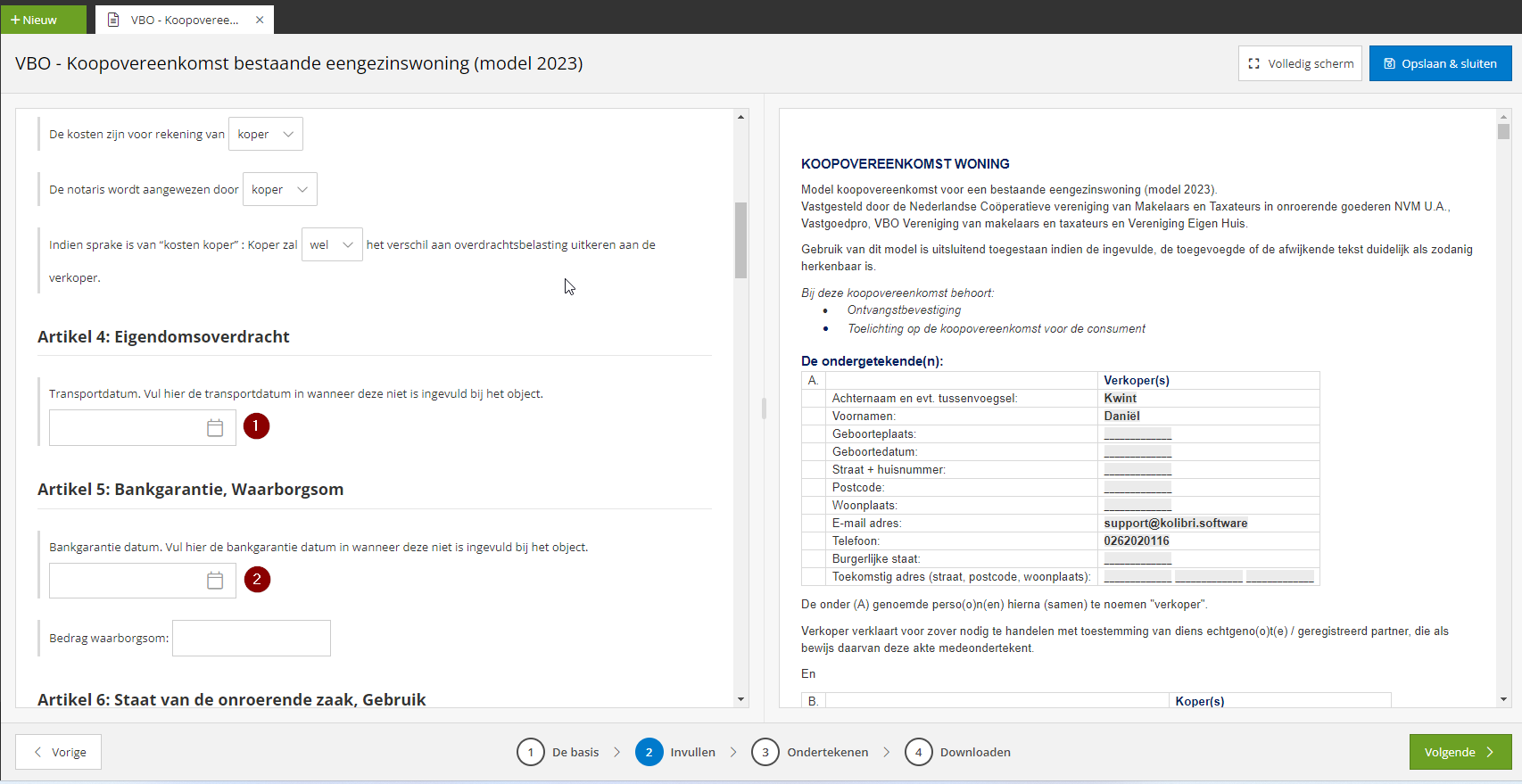
Task: Click 'Daniël' first name in preview table
Action: pos(1121,416)
